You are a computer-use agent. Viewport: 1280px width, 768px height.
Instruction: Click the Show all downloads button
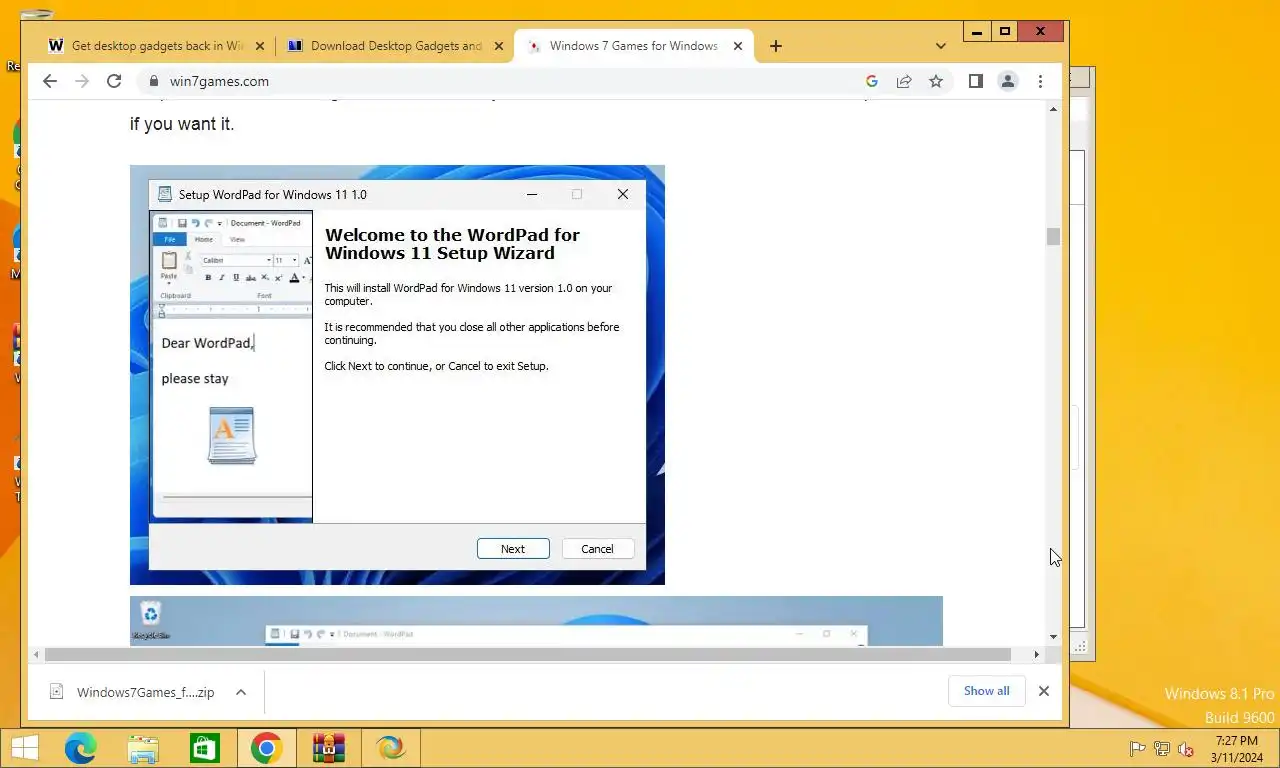(x=987, y=691)
